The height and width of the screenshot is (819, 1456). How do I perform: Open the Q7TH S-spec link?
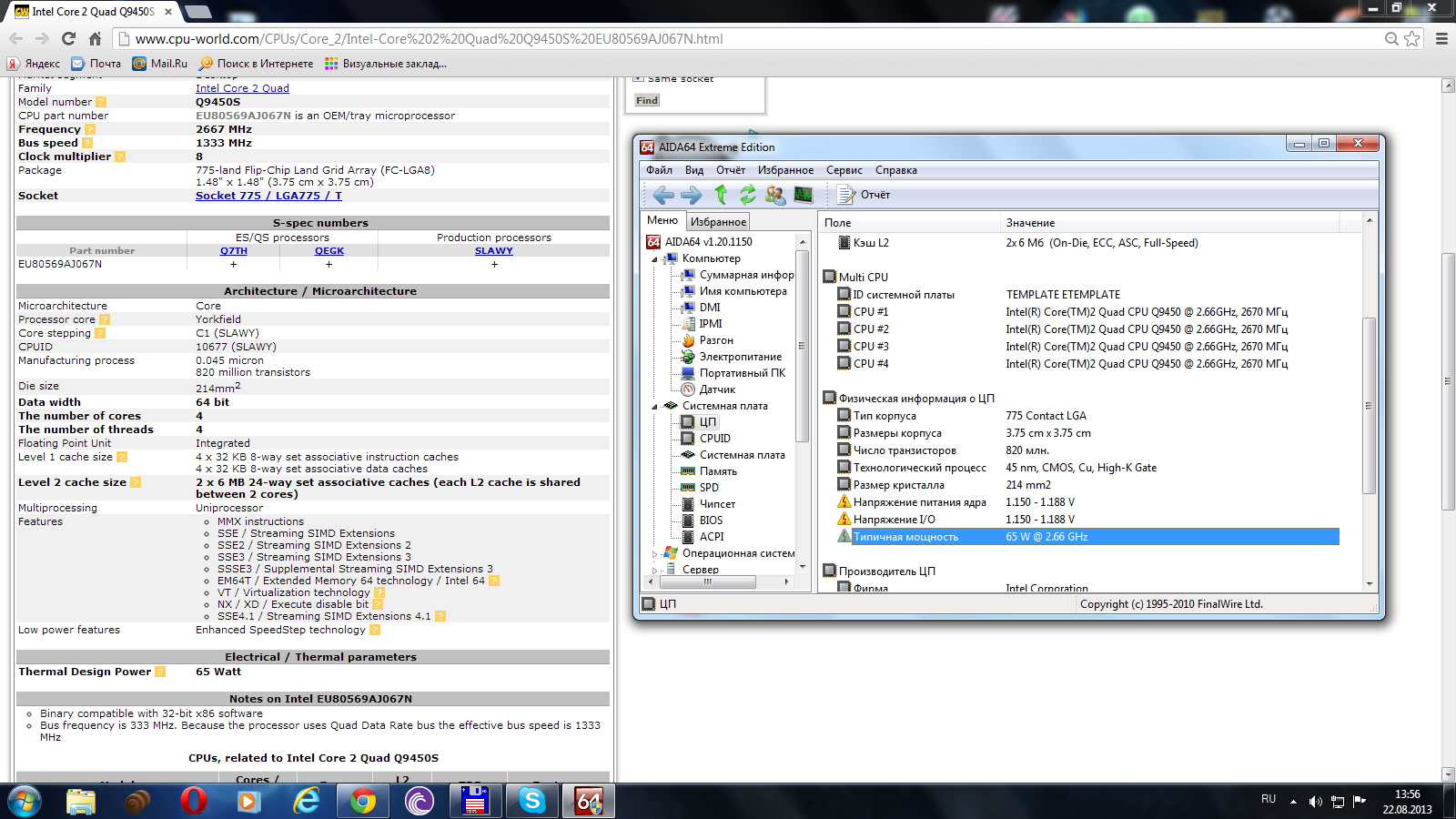tap(234, 251)
